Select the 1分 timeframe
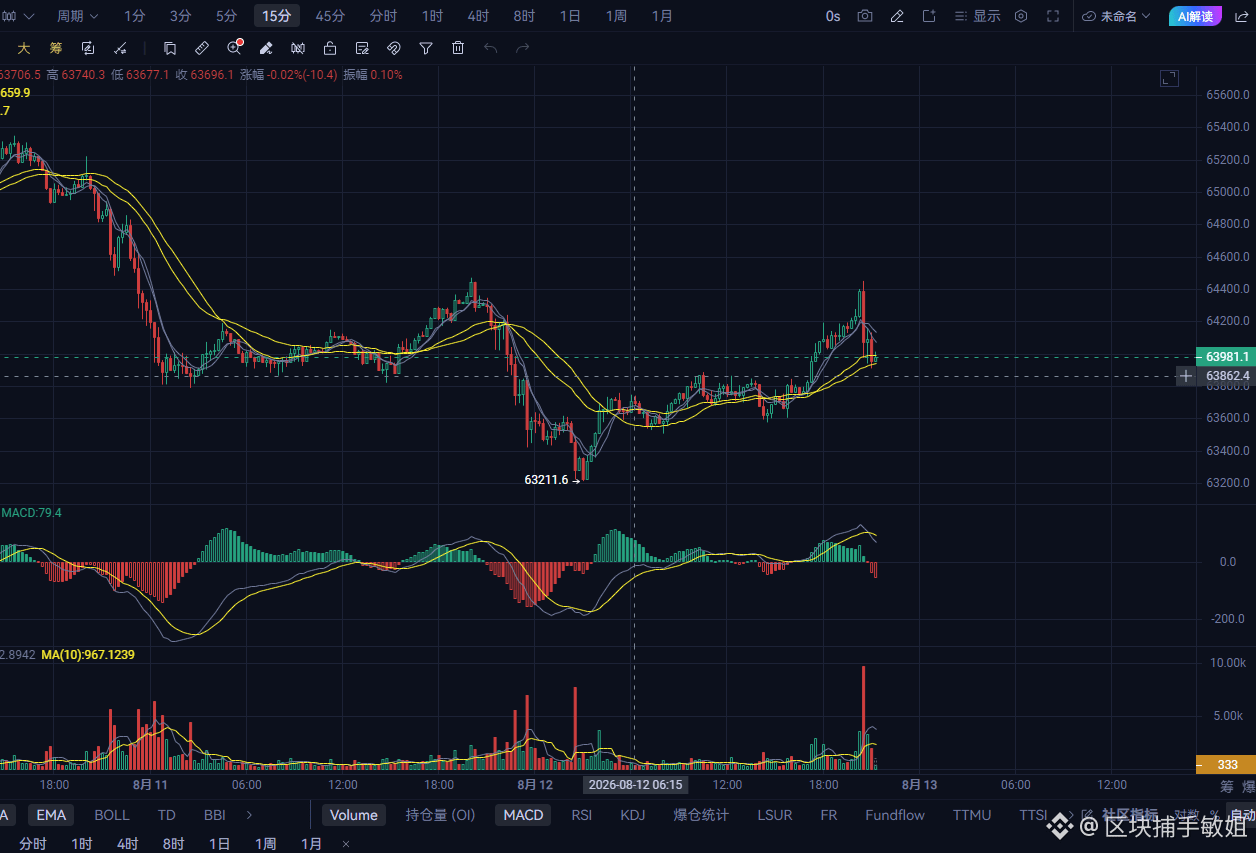The height and width of the screenshot is (853, 1256). tap(135, 16)
